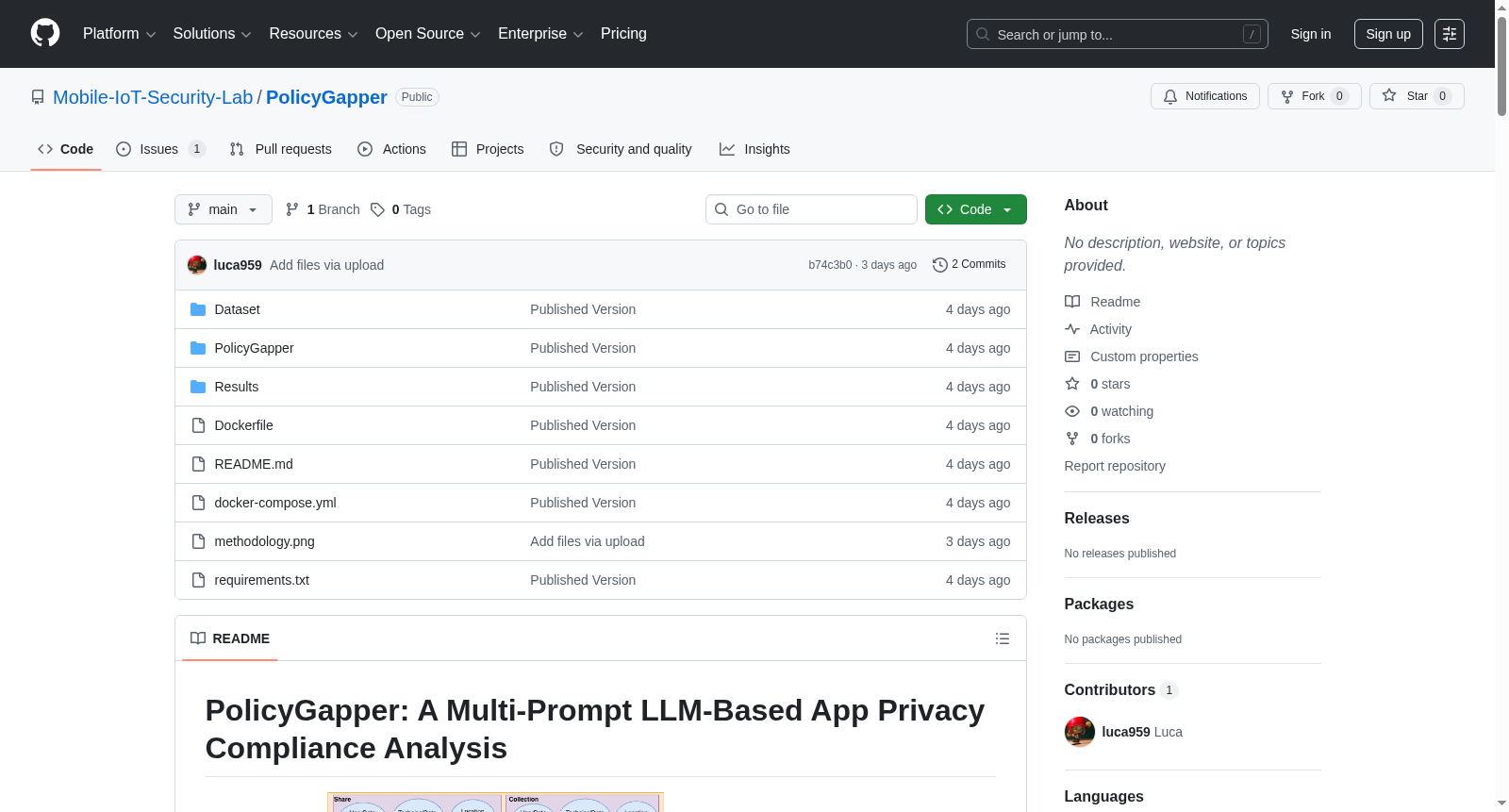Click the tag icon beside Tags
1509x812 pixels.
377,209
